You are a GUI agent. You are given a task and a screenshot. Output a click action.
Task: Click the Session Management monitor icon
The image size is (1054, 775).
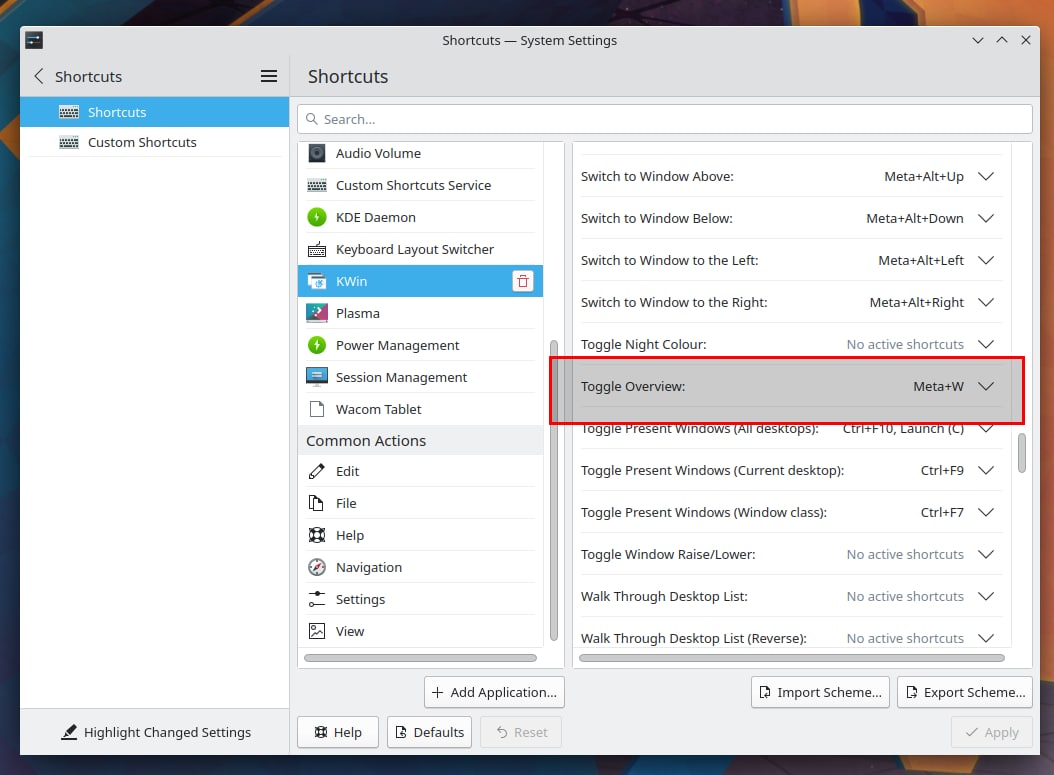pyautogui.click(x=317, y=377)
